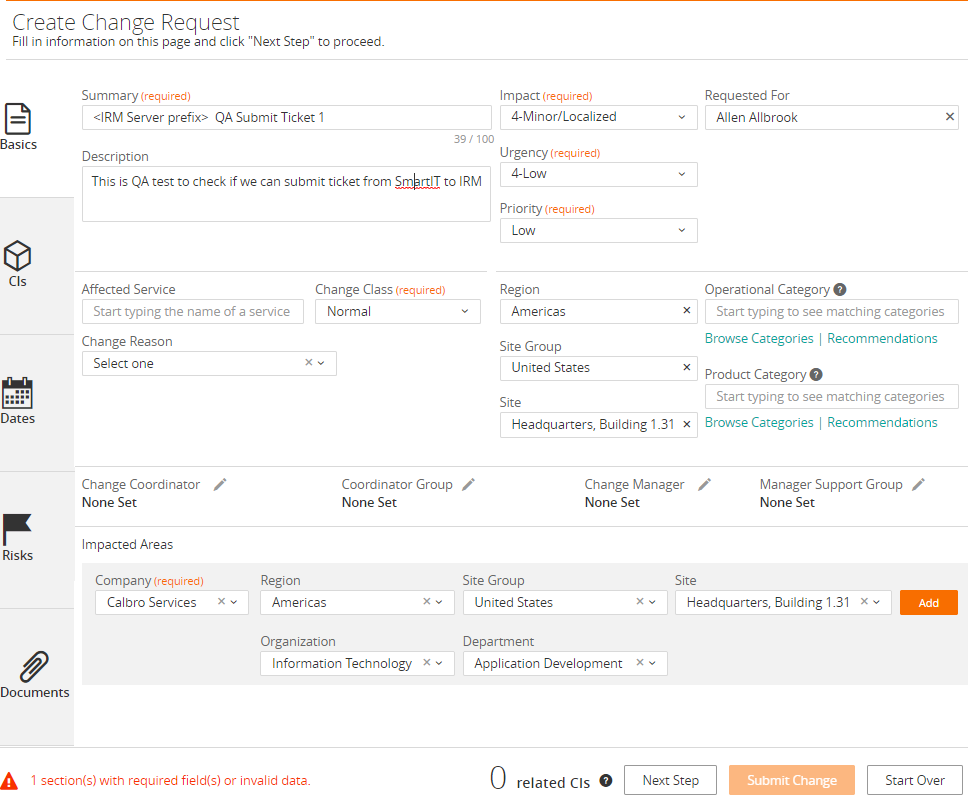Go to CIs section tab
This screenshot has width=968, height=797.
coord(18,264)
